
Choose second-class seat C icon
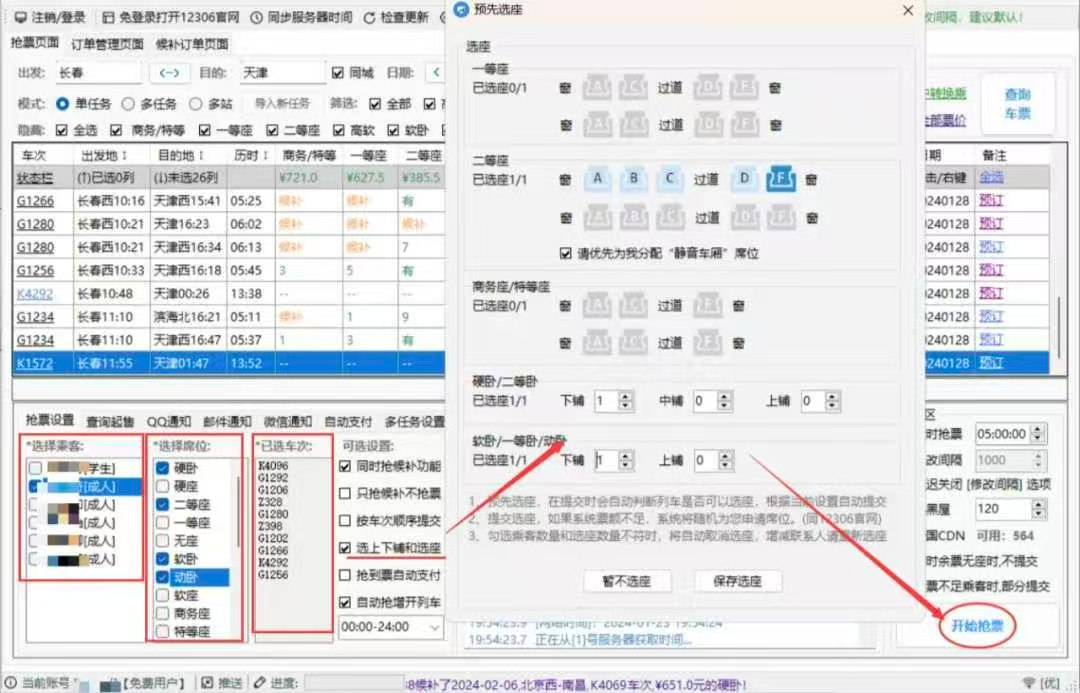click(x=670, y=179)
